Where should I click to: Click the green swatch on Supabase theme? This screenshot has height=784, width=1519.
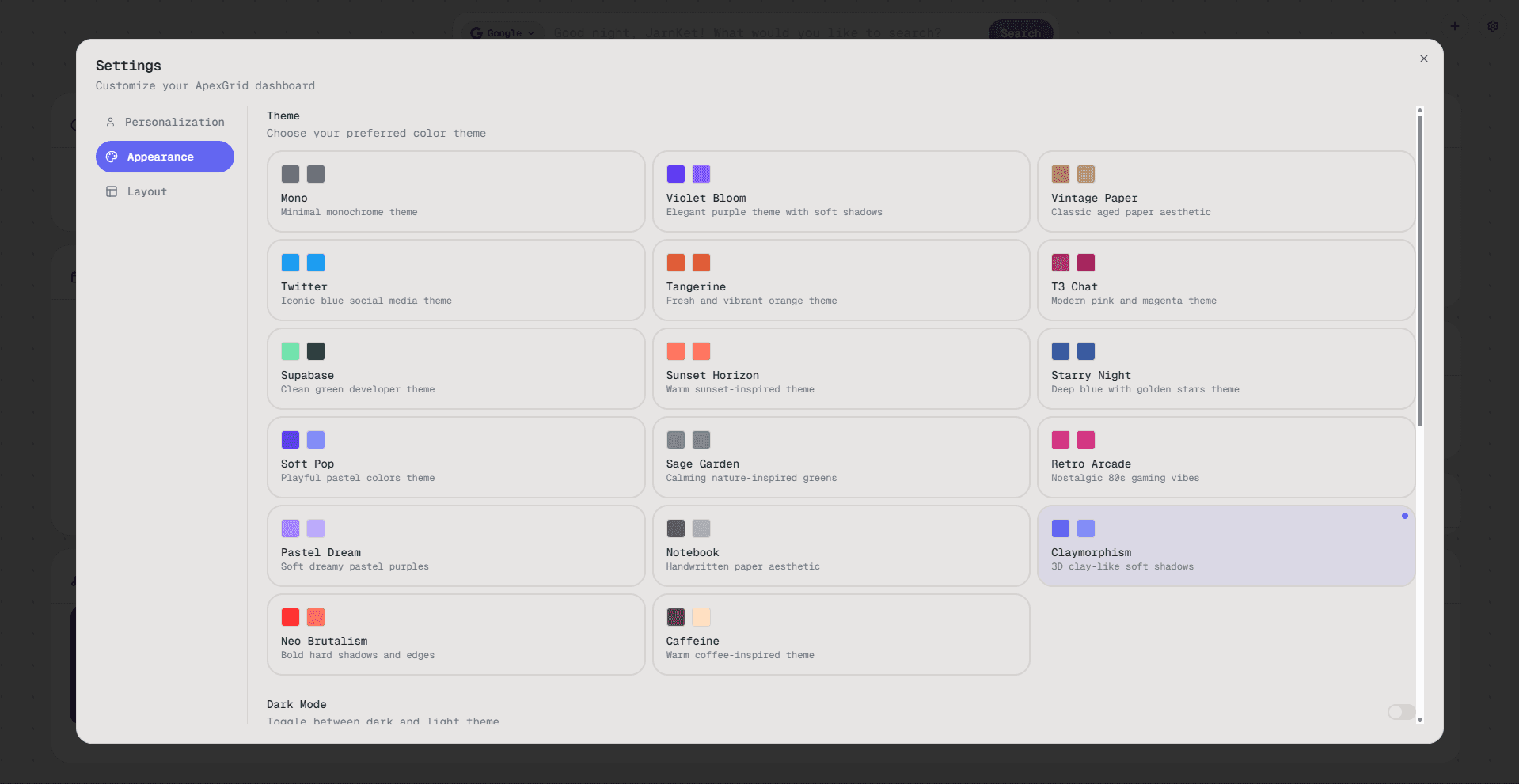291,351
